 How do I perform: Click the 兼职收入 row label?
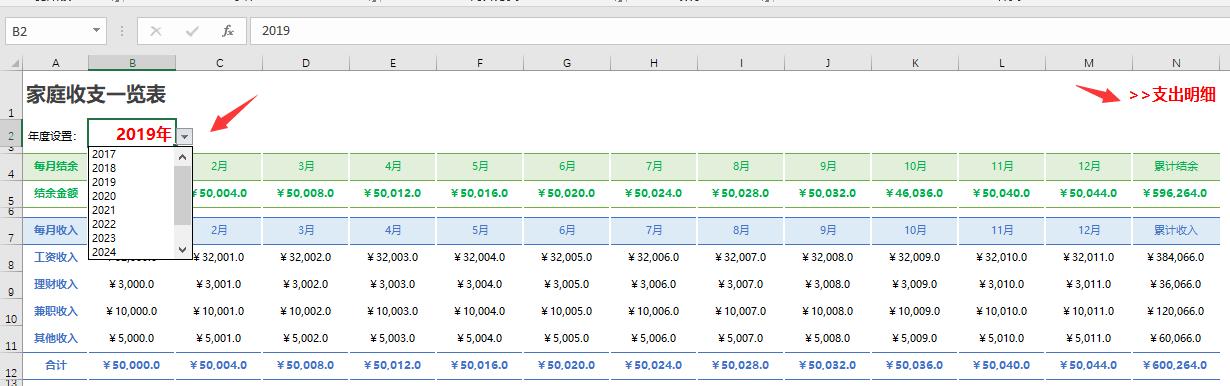[x=55, y=311]
